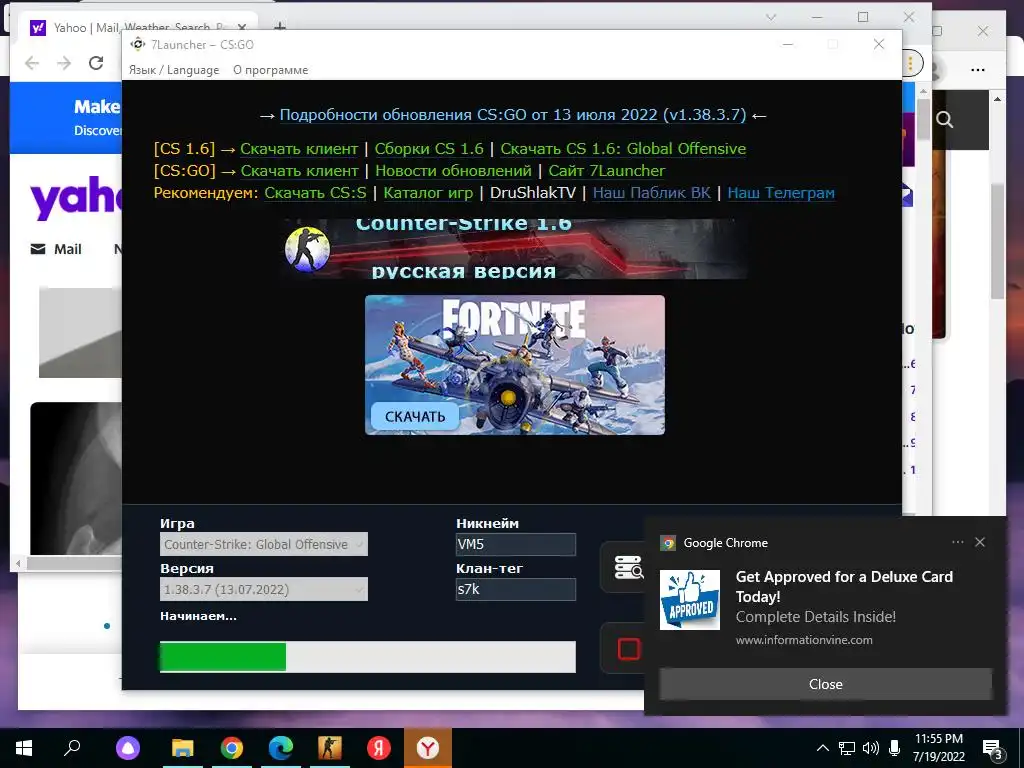Click CS:GO Скачать клиент link
Image resolution: width=1024 pixels, height=768 pixels.
[300, 171]
